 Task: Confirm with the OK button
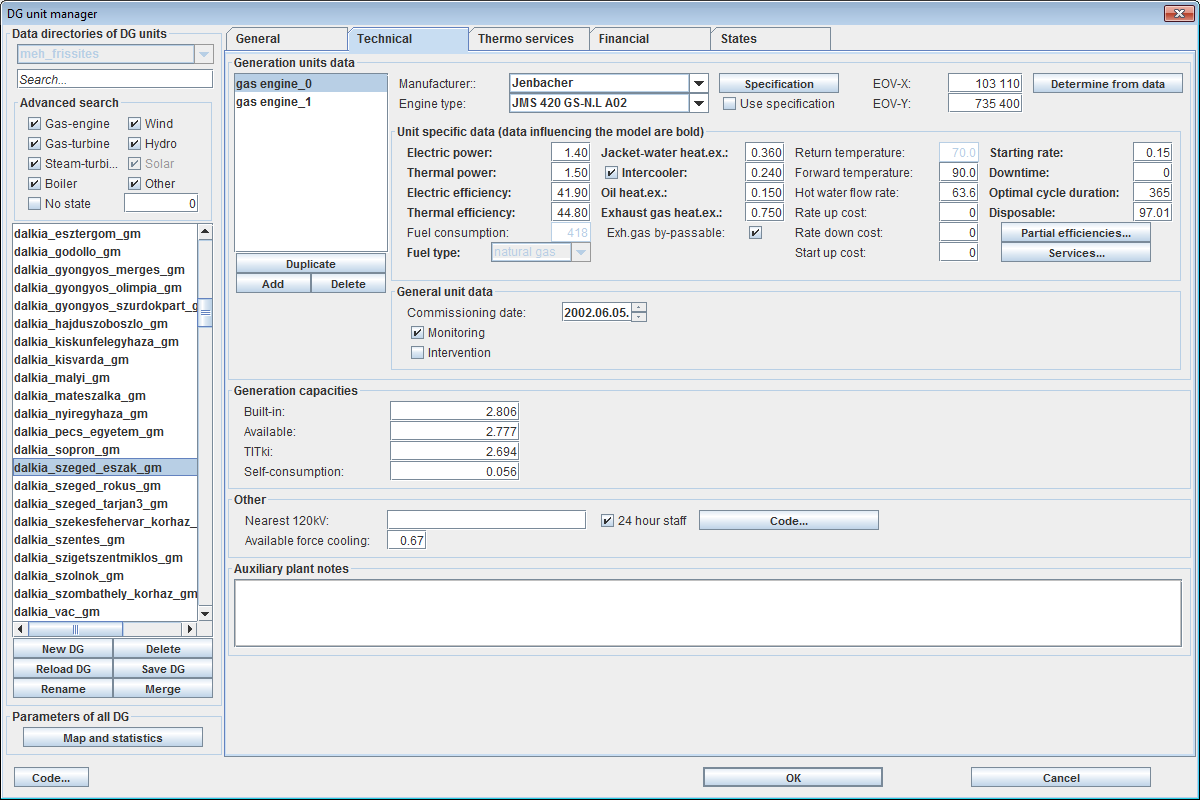pyautogui.click(x=793, y=778)
